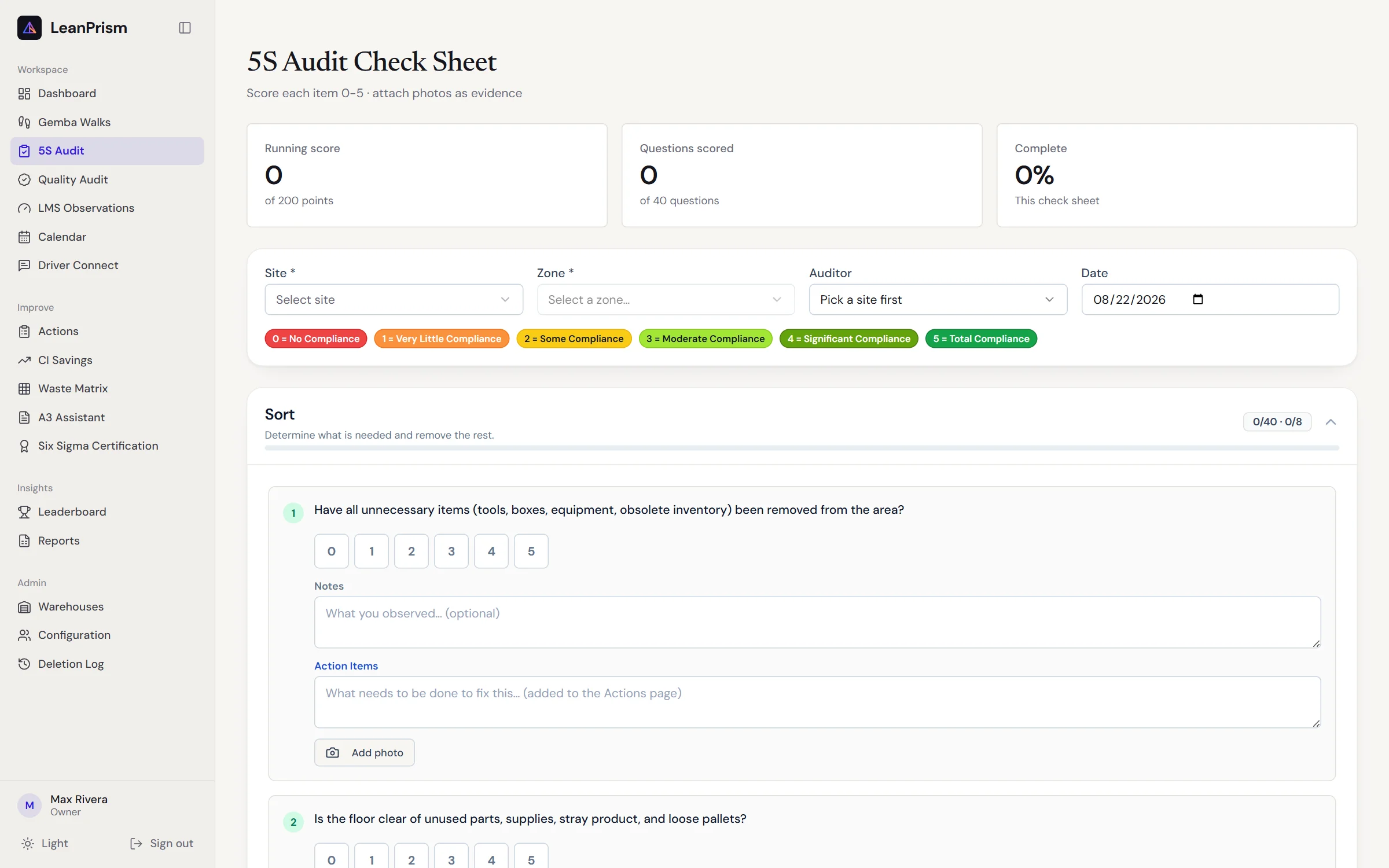Open 5S Audit in sidebar
The height and width of the screenshot is (868, 1389).
coord(107,151)
